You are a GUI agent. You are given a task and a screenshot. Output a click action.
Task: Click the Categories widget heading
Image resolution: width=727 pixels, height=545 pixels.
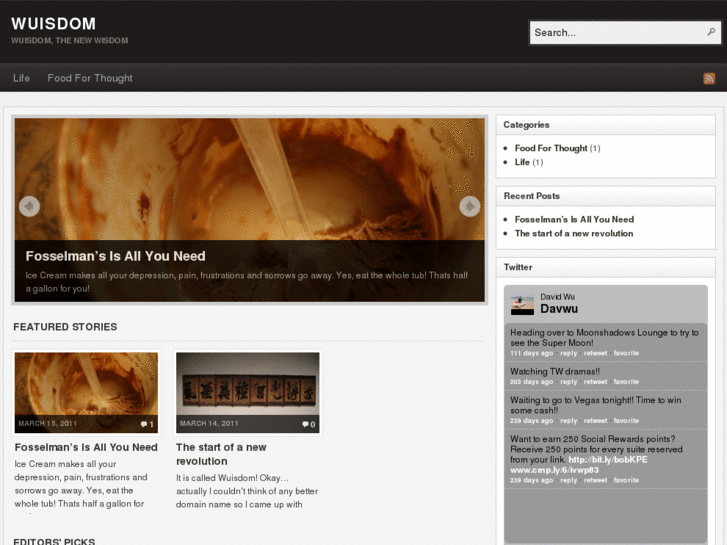coord(526,125)
